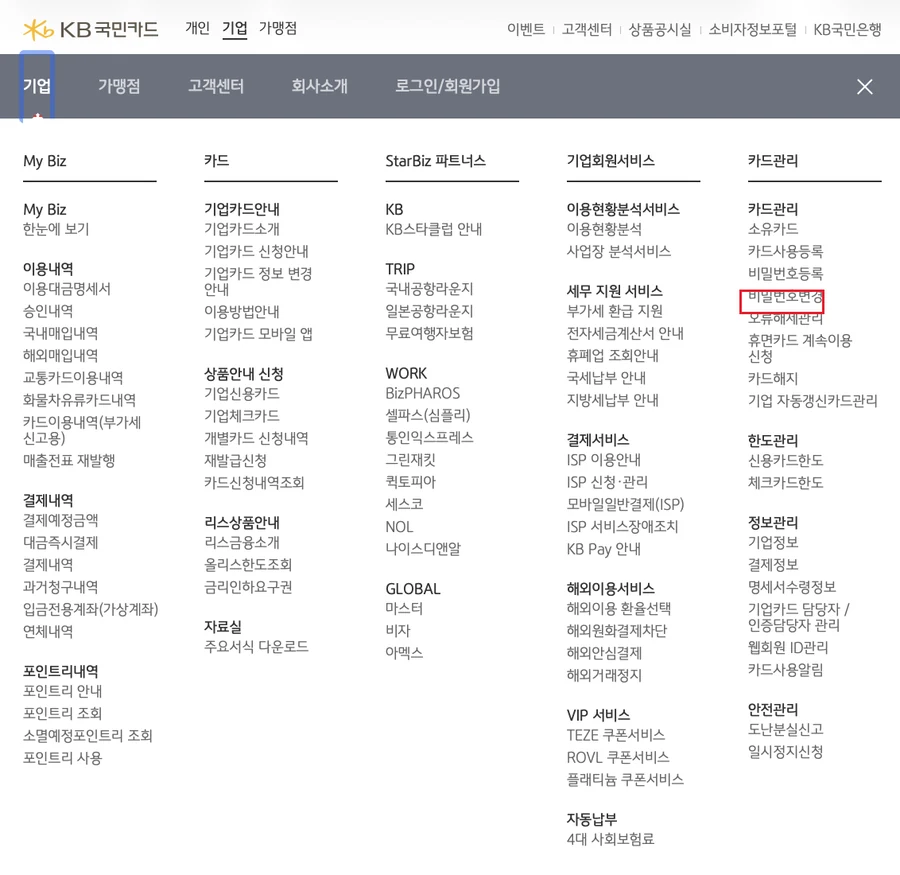This screenshot has width=900, height=875.
Task: Open 한눈에 보기 under My Biz
Action: (x=56, y=229)
